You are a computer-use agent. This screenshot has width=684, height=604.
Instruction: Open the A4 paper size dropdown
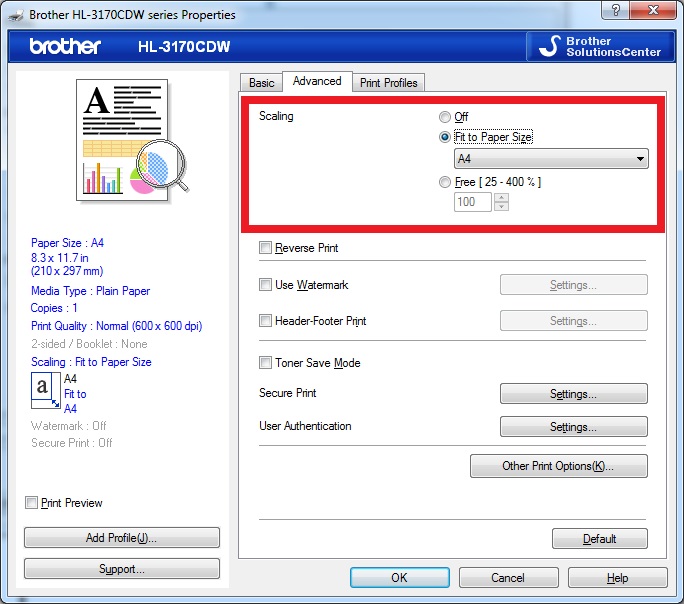[x=551, y=159]
